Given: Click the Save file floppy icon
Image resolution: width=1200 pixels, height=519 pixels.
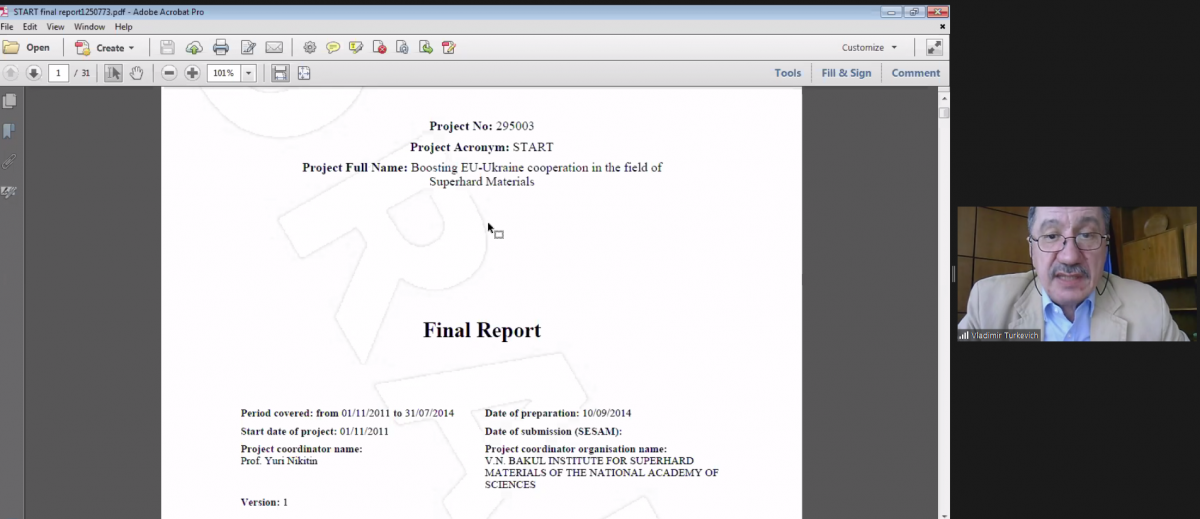Looking at the screenshot, I should 167,47.
